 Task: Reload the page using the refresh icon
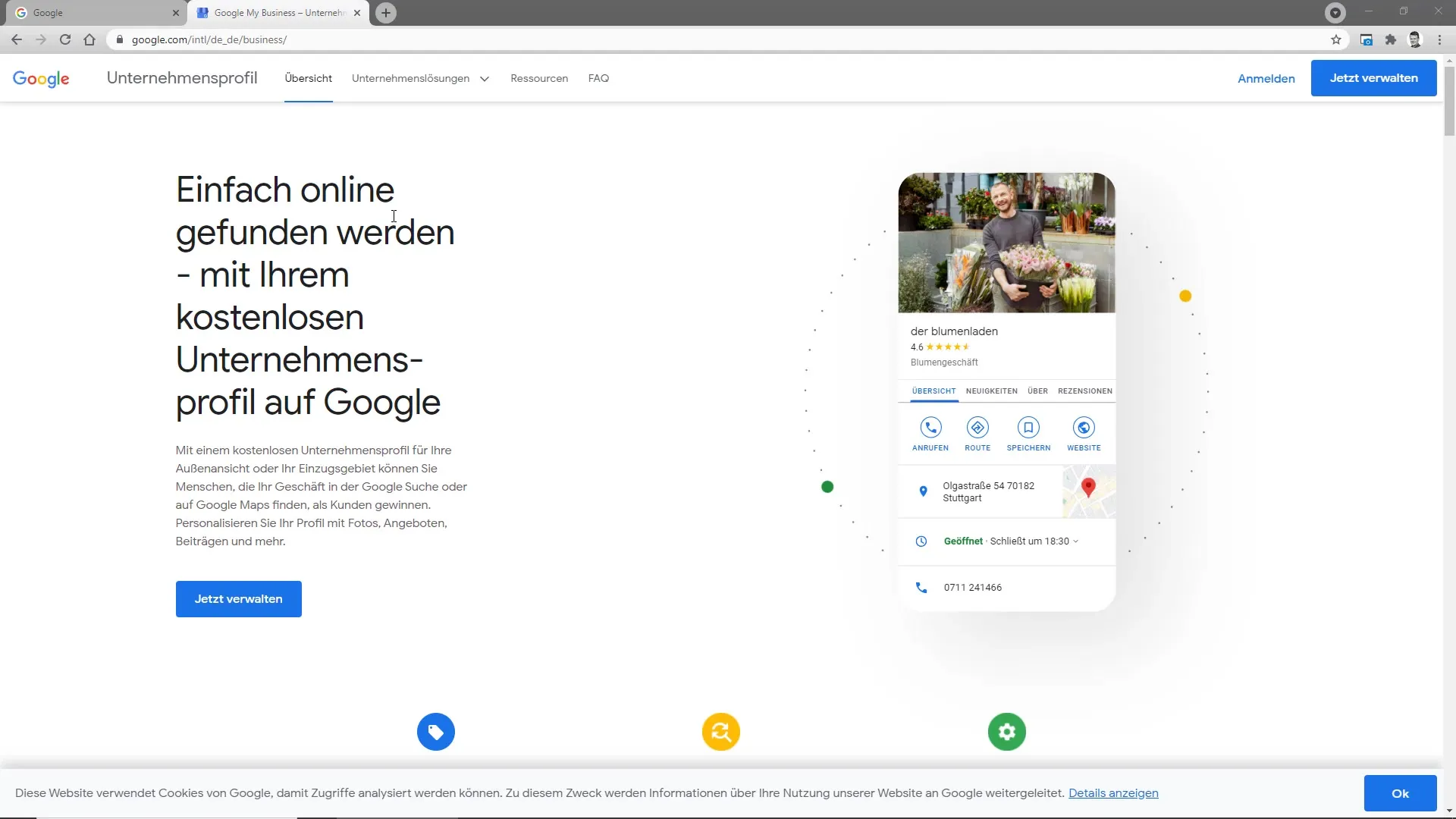coord(65,39)
